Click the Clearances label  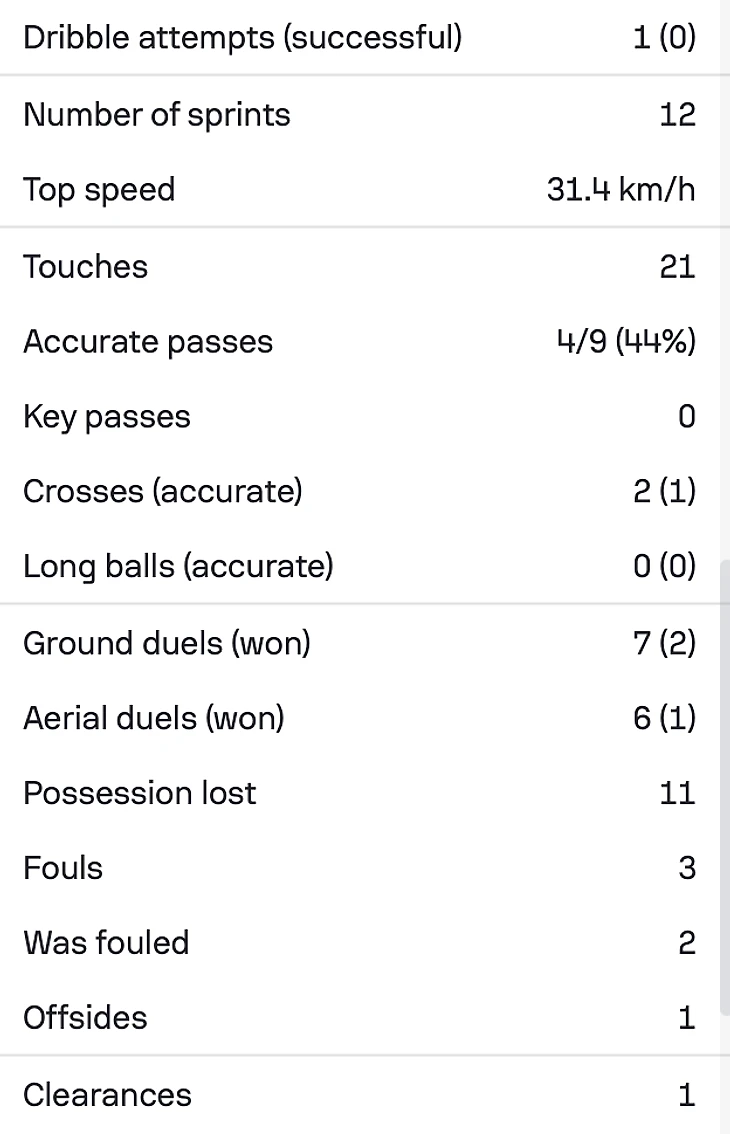tap(107, 1094)
